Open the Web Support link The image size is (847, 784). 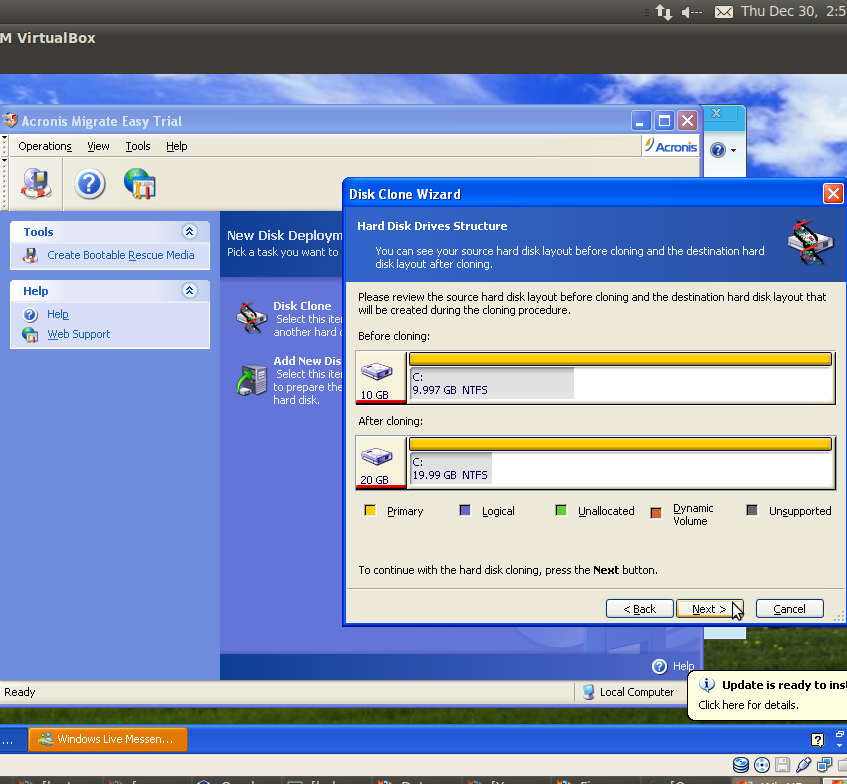(x=78, y=334)
